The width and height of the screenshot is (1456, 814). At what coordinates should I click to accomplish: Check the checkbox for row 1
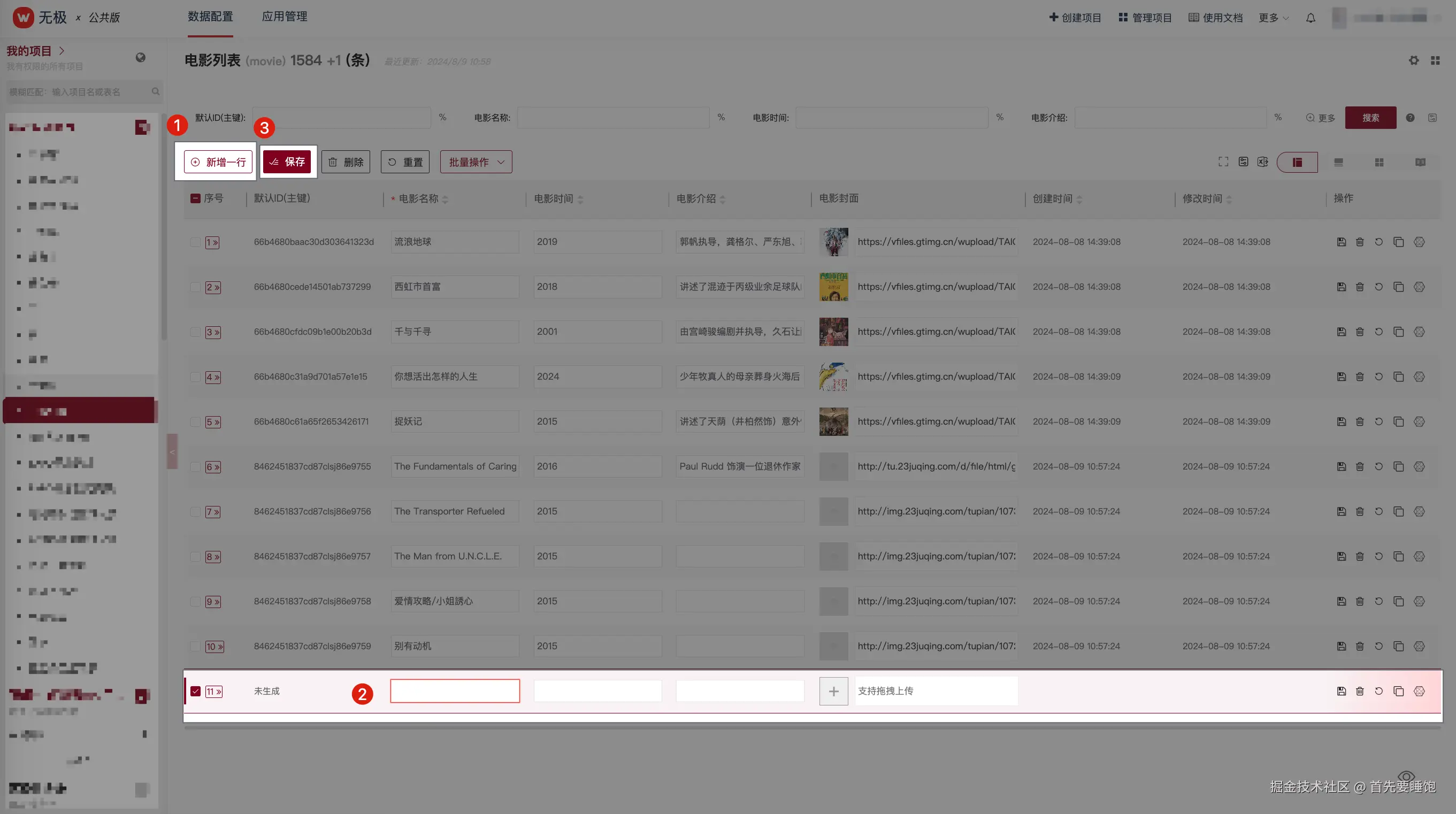pos(196,242)
